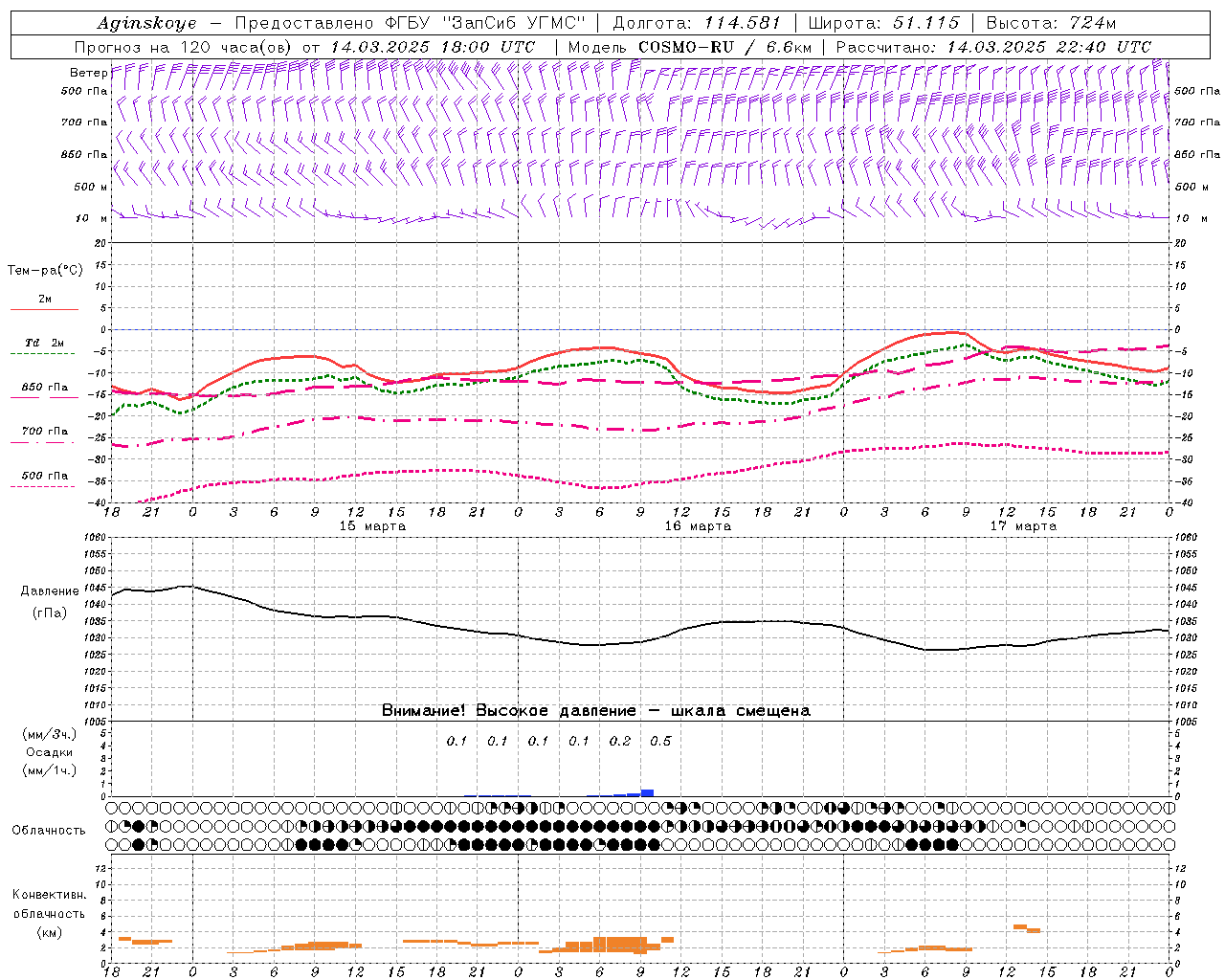Image resolution: width=1225 pixels, height=980 pixels.
Task: Click the (мм/3ч.) units label
Action: [49, 734]
